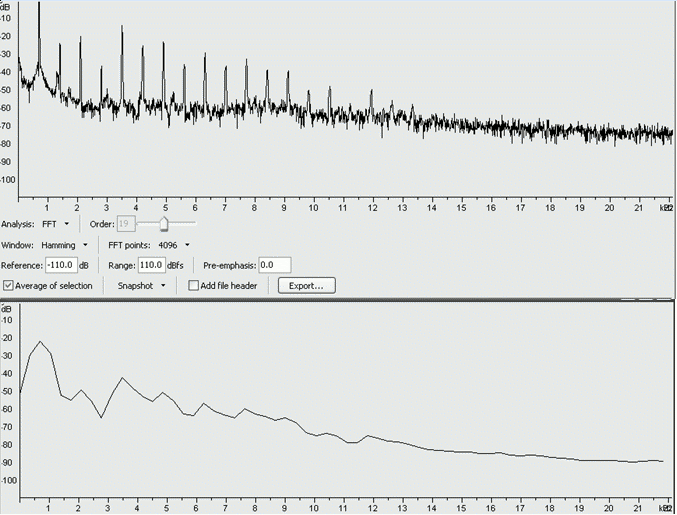Click the Export... button
Image resolution: width=677 pixels, height=515 pixels.
(x=306, y=286)
